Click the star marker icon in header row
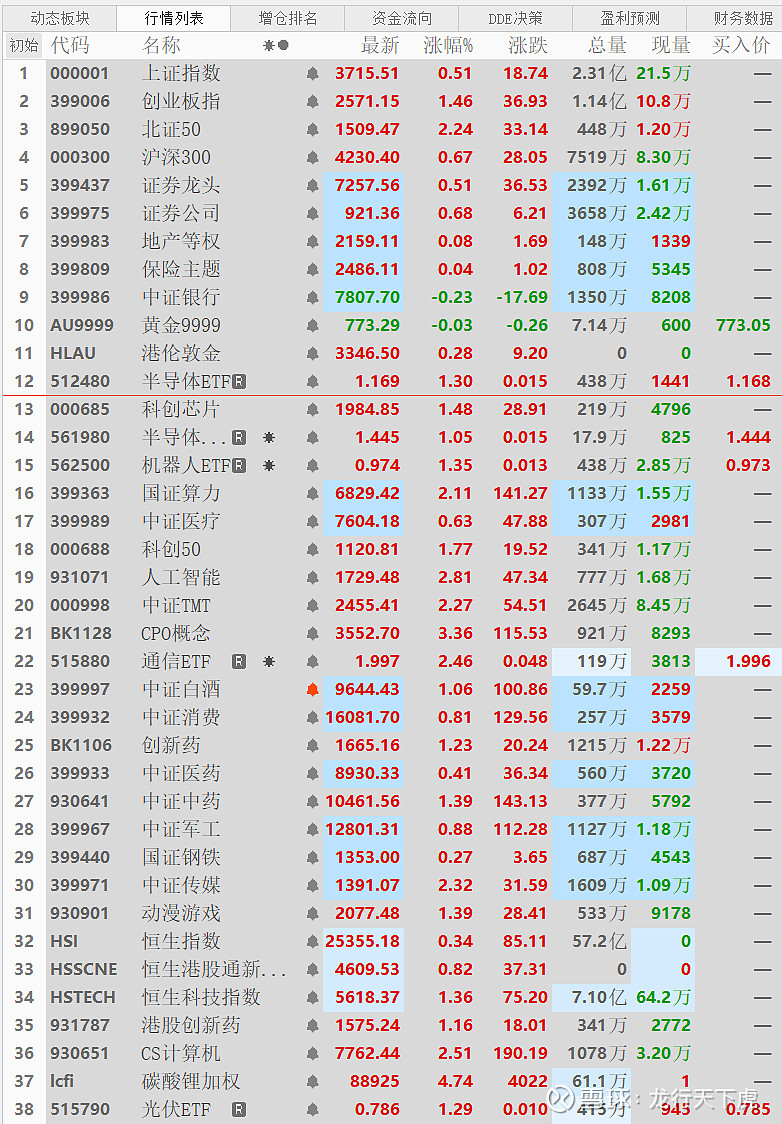The width and height of the screenshot is (782, 1124). coord(268,46)
